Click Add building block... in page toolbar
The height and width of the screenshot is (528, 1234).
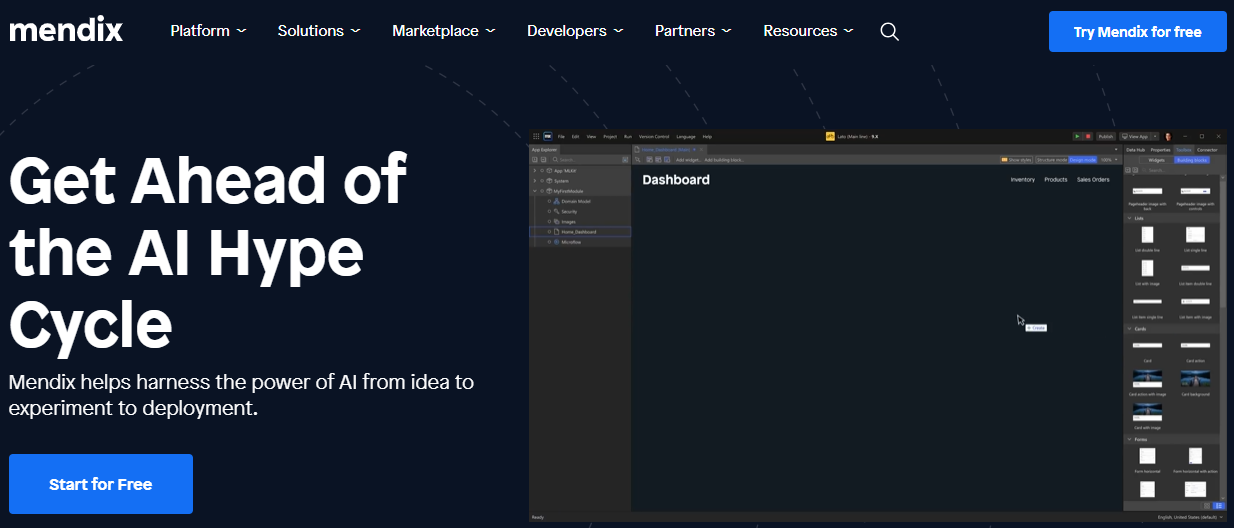click(x=724, y=159)
